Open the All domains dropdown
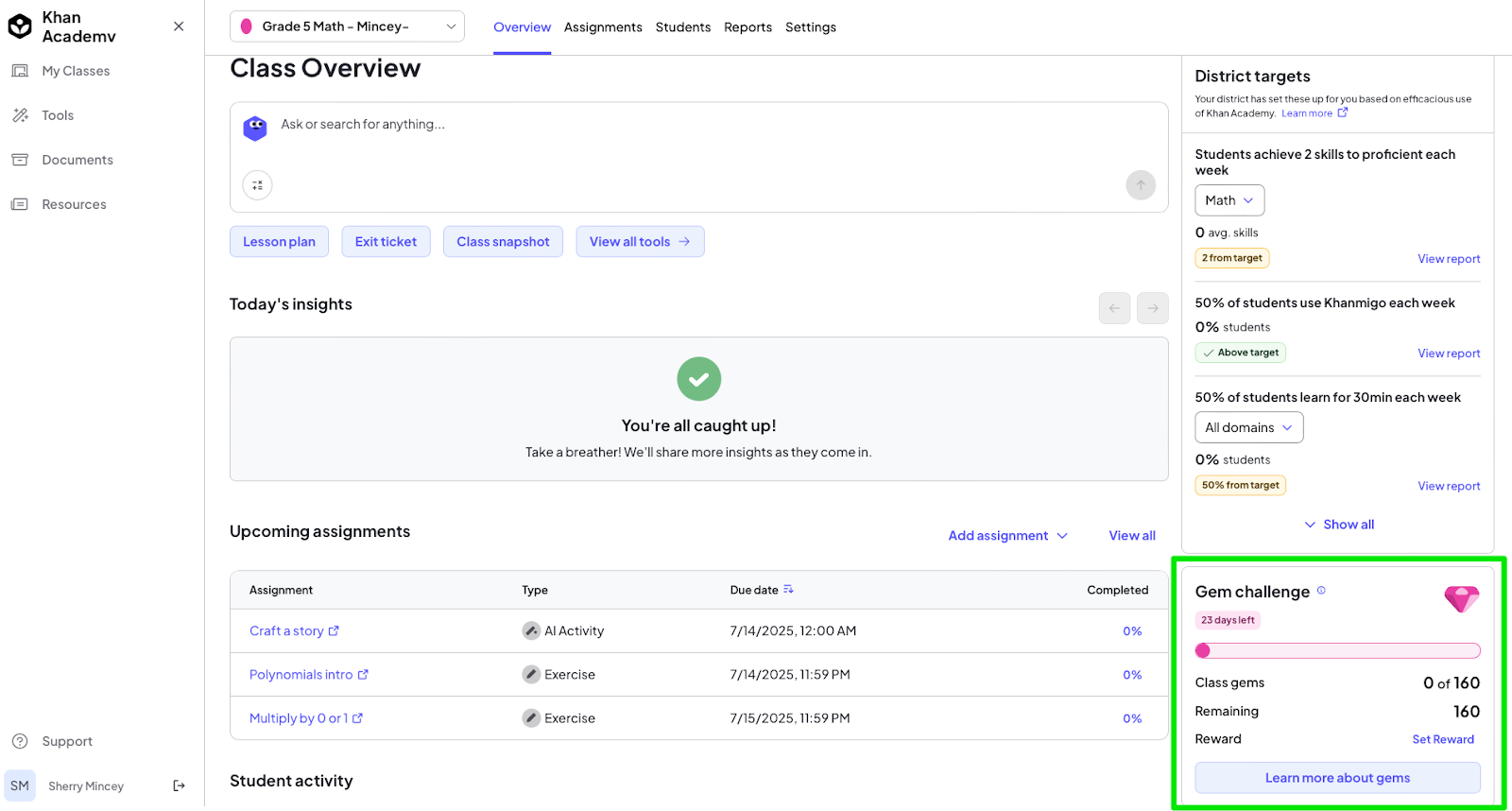This screenshot has width=1512, height=811. [1249, 427]
